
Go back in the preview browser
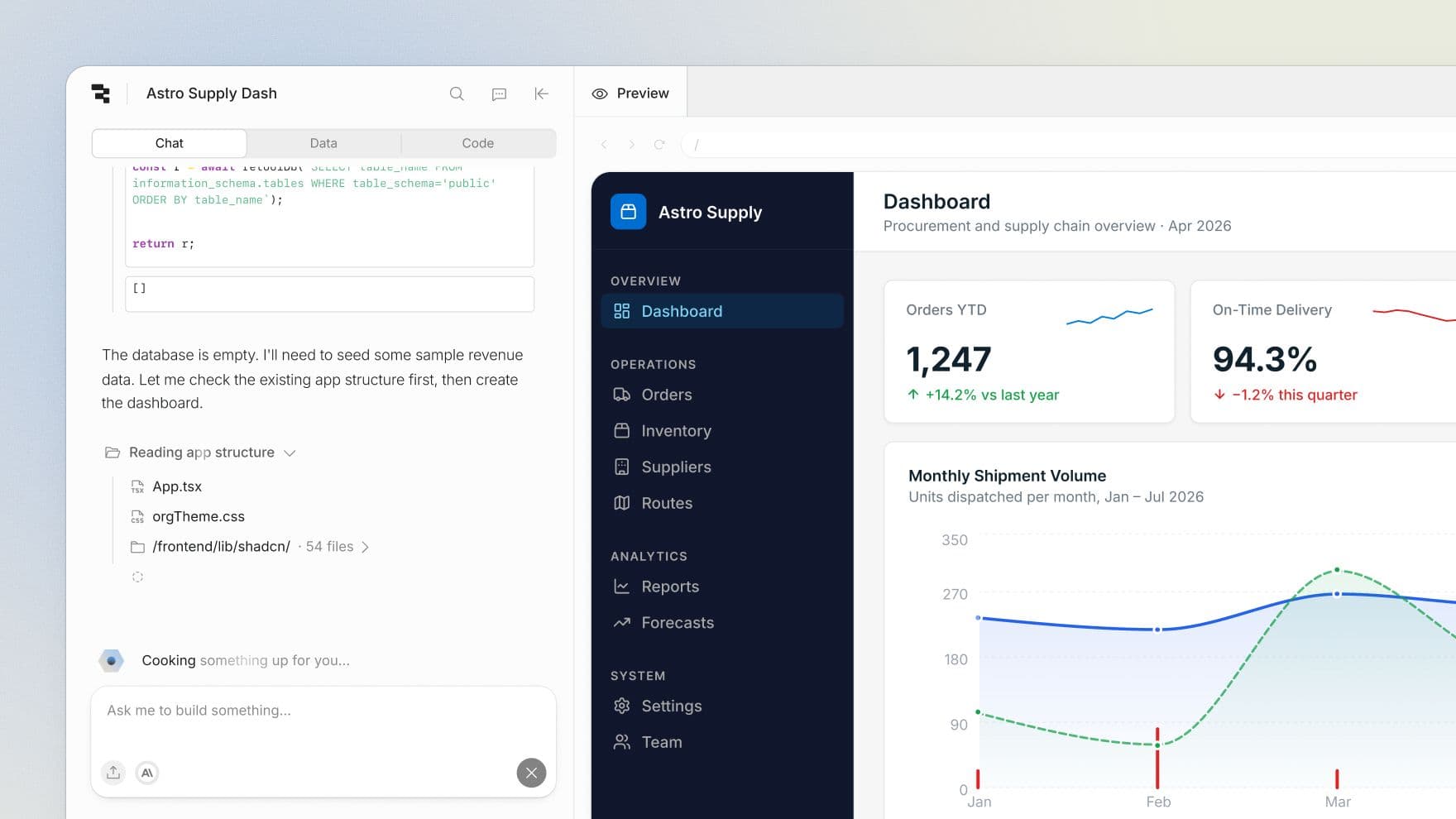pyautogui.click(x=604, y=144)
